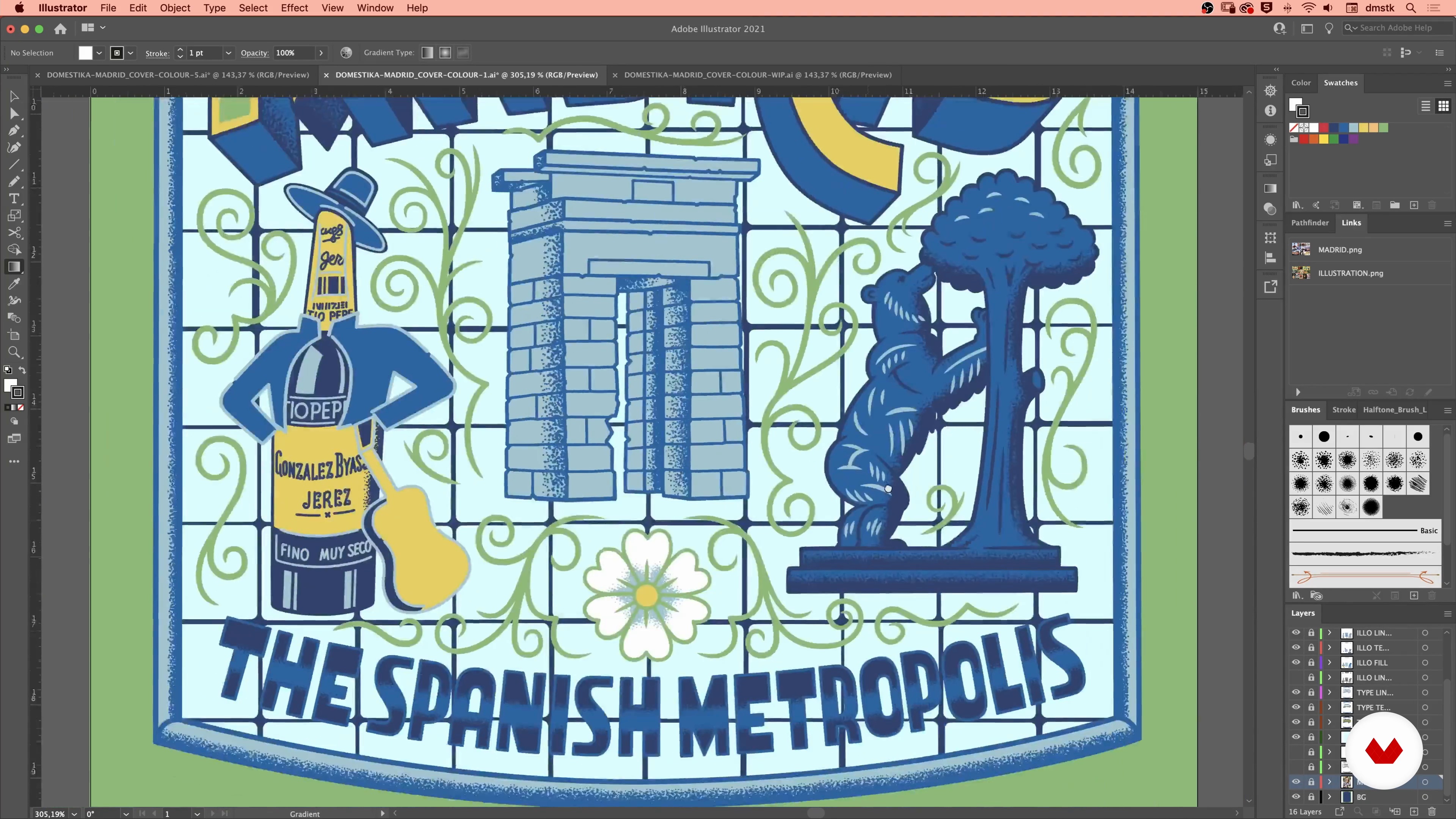Select the Zoom tool
This screenshot has height=819, width=1456.
point(14,352)
